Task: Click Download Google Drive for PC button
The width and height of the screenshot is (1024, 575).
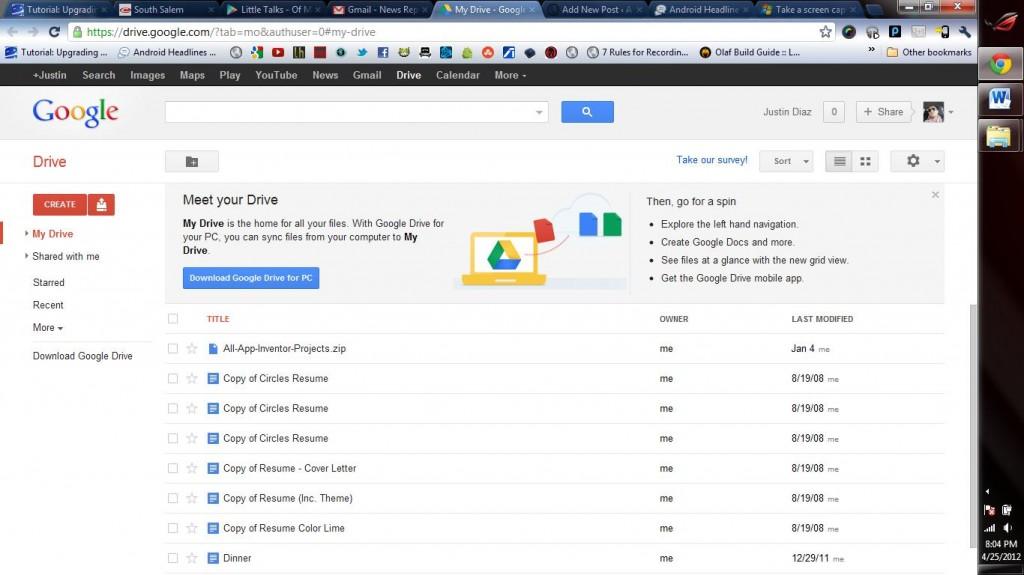Action: pos(251,278)
